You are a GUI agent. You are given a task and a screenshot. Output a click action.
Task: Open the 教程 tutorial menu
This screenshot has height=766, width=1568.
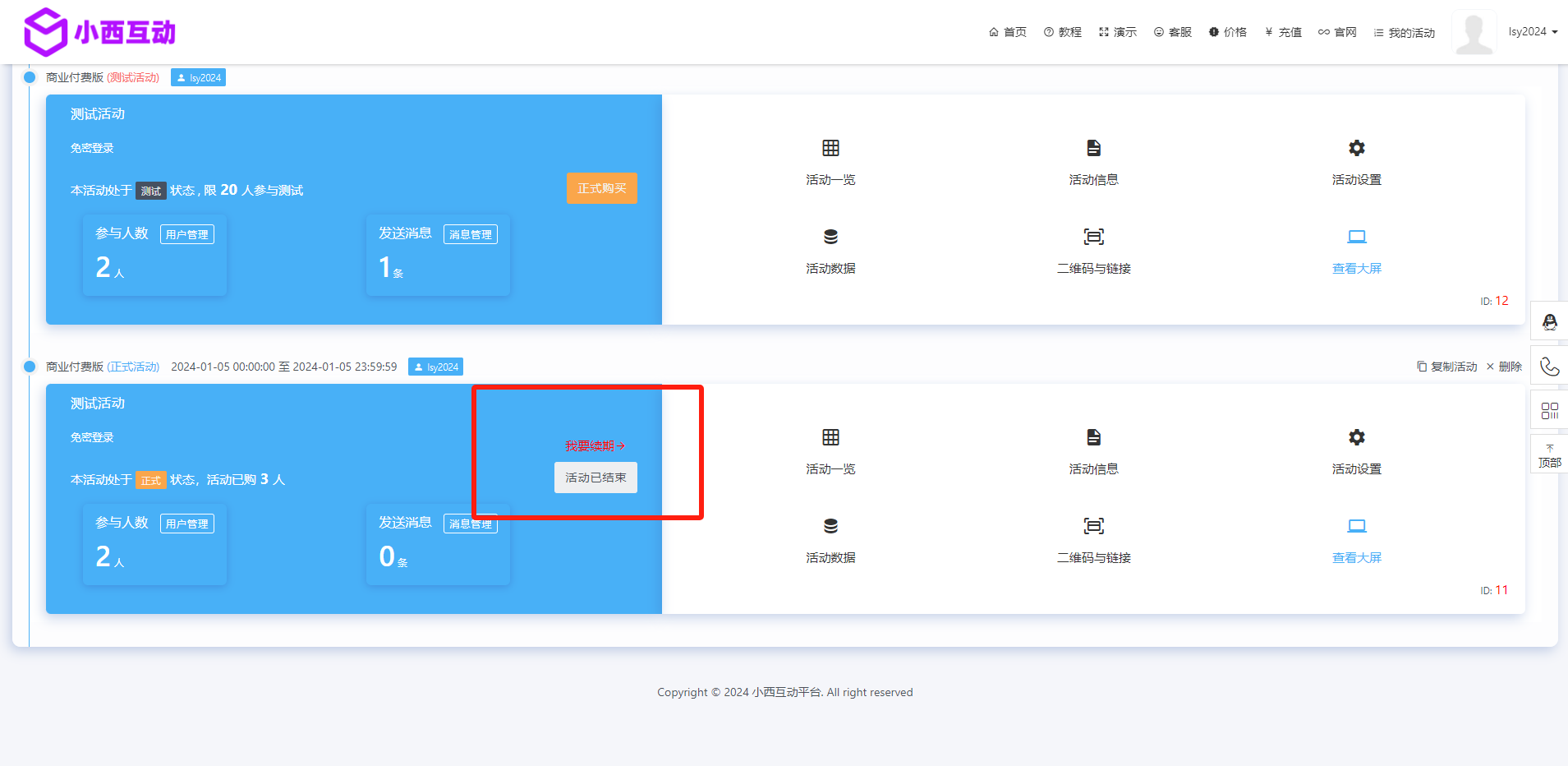(x=1063, y=32)
